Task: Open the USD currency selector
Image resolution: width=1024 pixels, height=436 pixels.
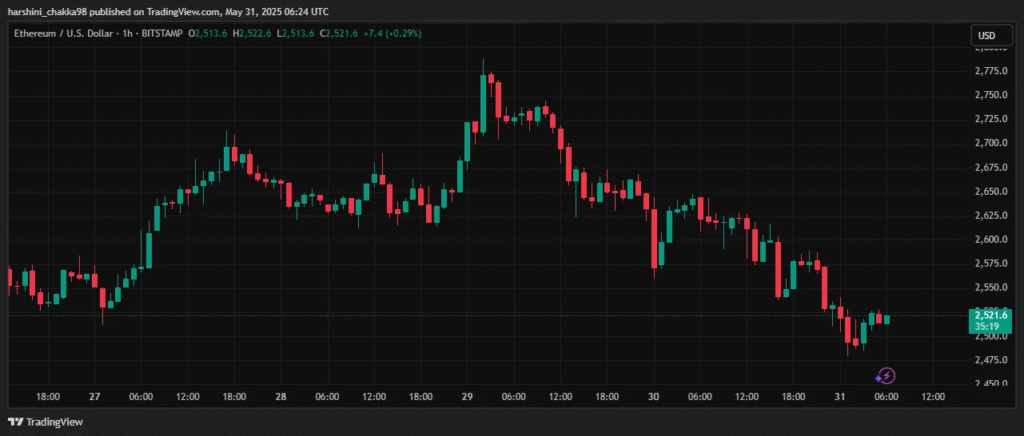Action: [986, 36]
